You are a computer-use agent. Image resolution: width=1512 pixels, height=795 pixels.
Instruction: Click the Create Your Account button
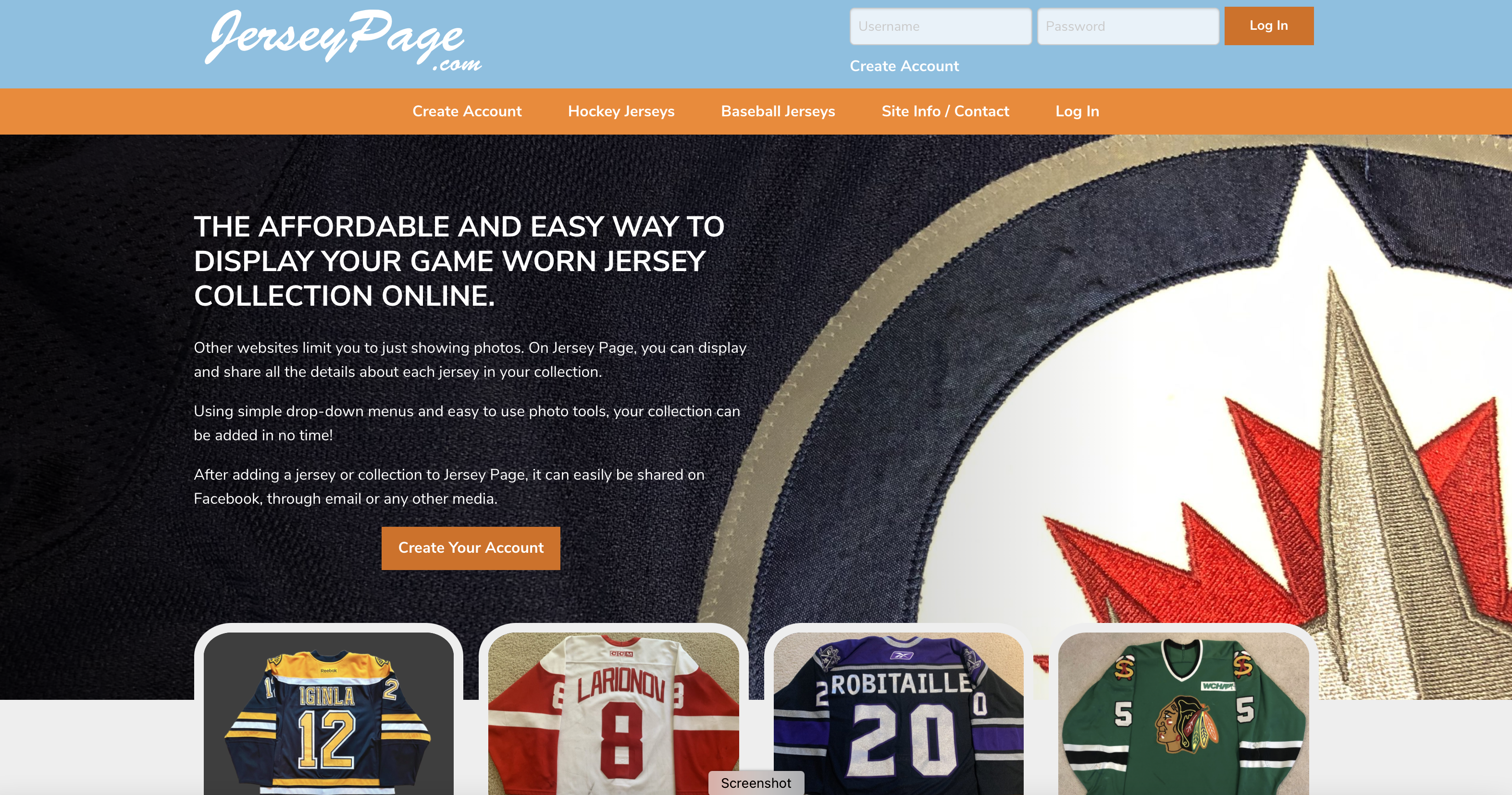tap(471, 548)
